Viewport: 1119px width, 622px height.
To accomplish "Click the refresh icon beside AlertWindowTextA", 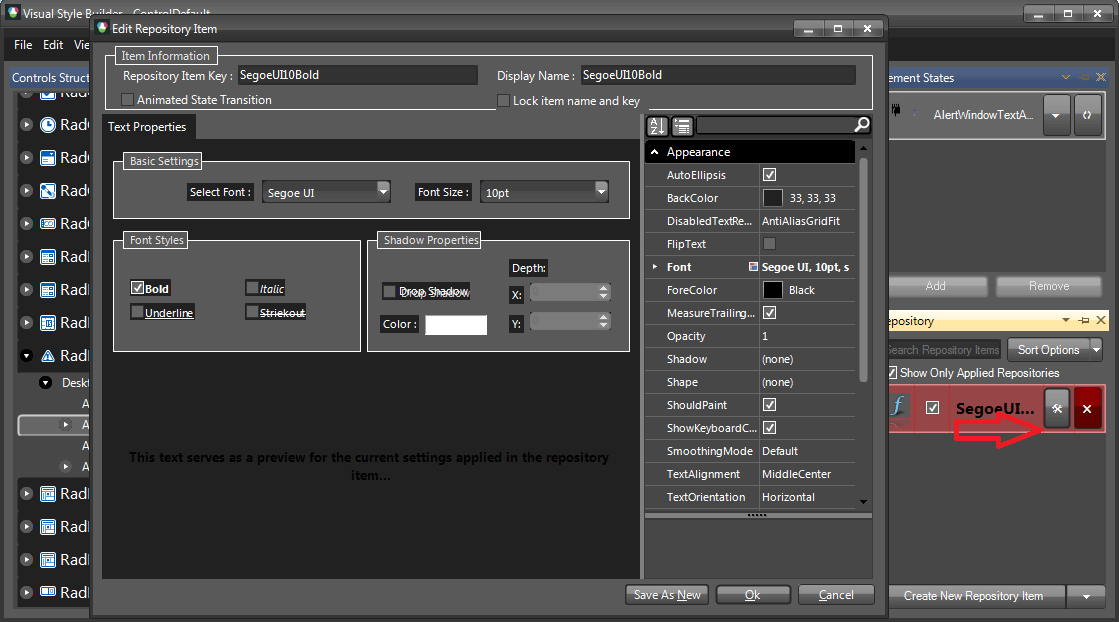I will [x=1089, y=115].
